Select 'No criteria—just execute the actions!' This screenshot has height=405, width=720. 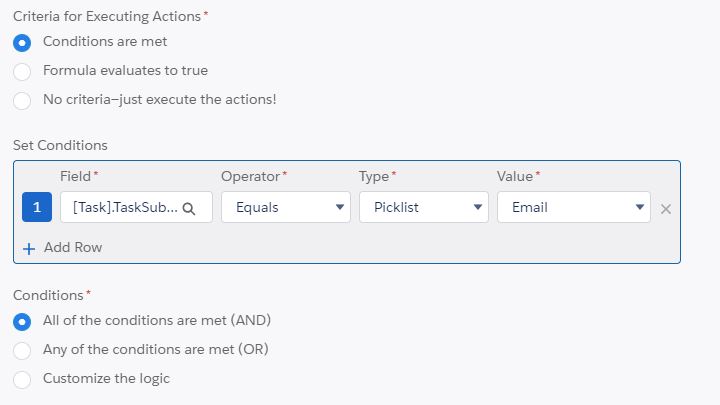click(22, 100)
